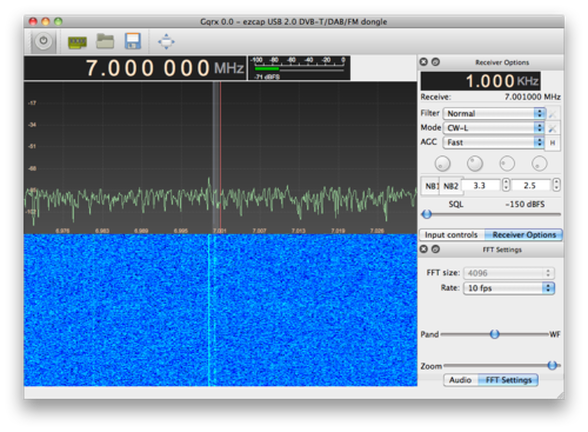Click the -150 dBFS squelch value

click(525, 204)
